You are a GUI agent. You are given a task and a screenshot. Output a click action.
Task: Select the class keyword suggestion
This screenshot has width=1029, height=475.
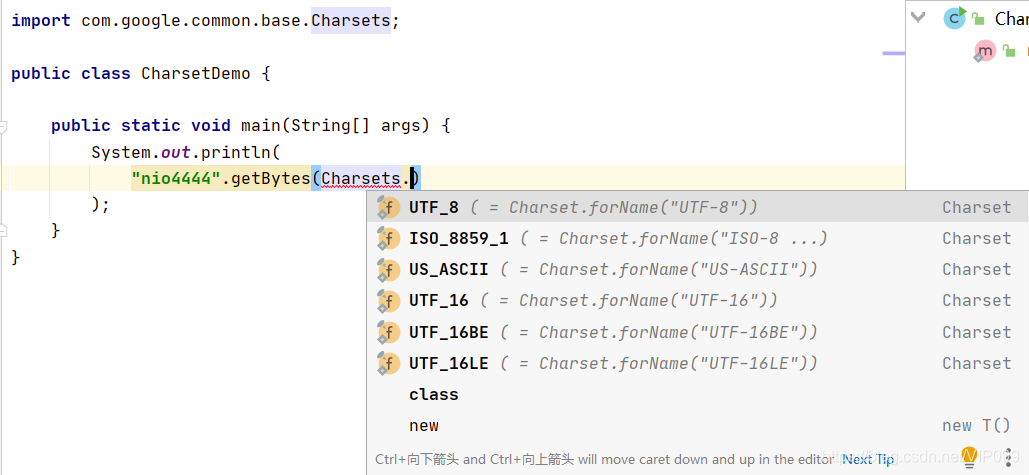pyautogui.click(x=696, y=394)
